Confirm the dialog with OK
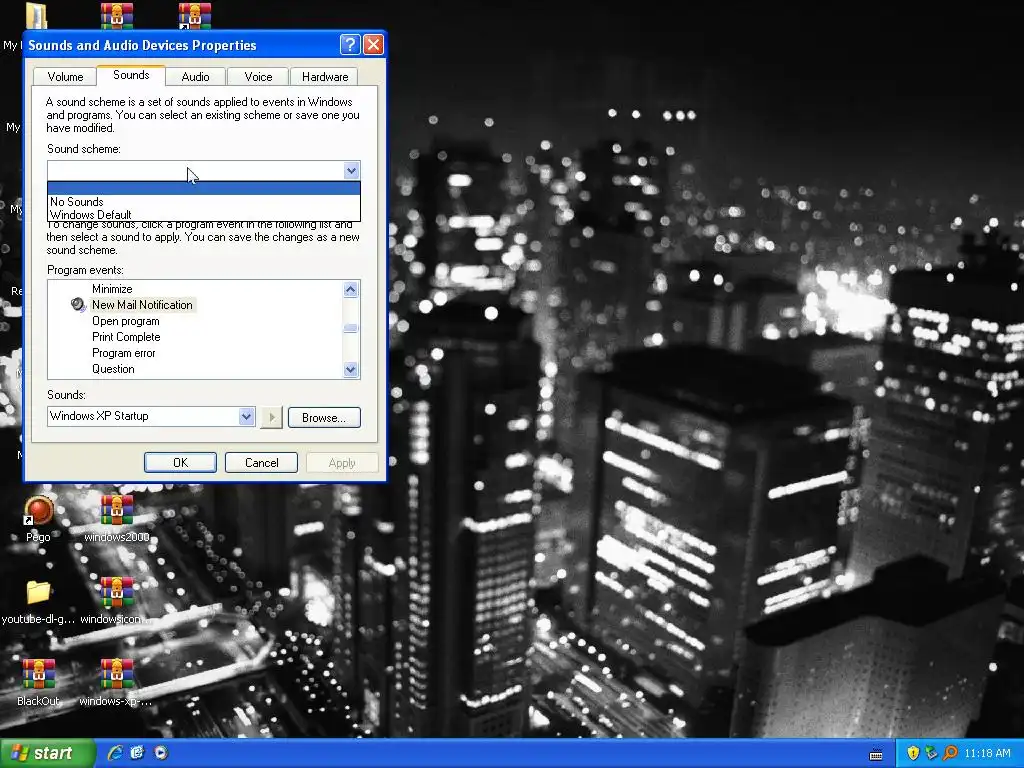This screenshot has width=1024, height=768. click(180, 462)
